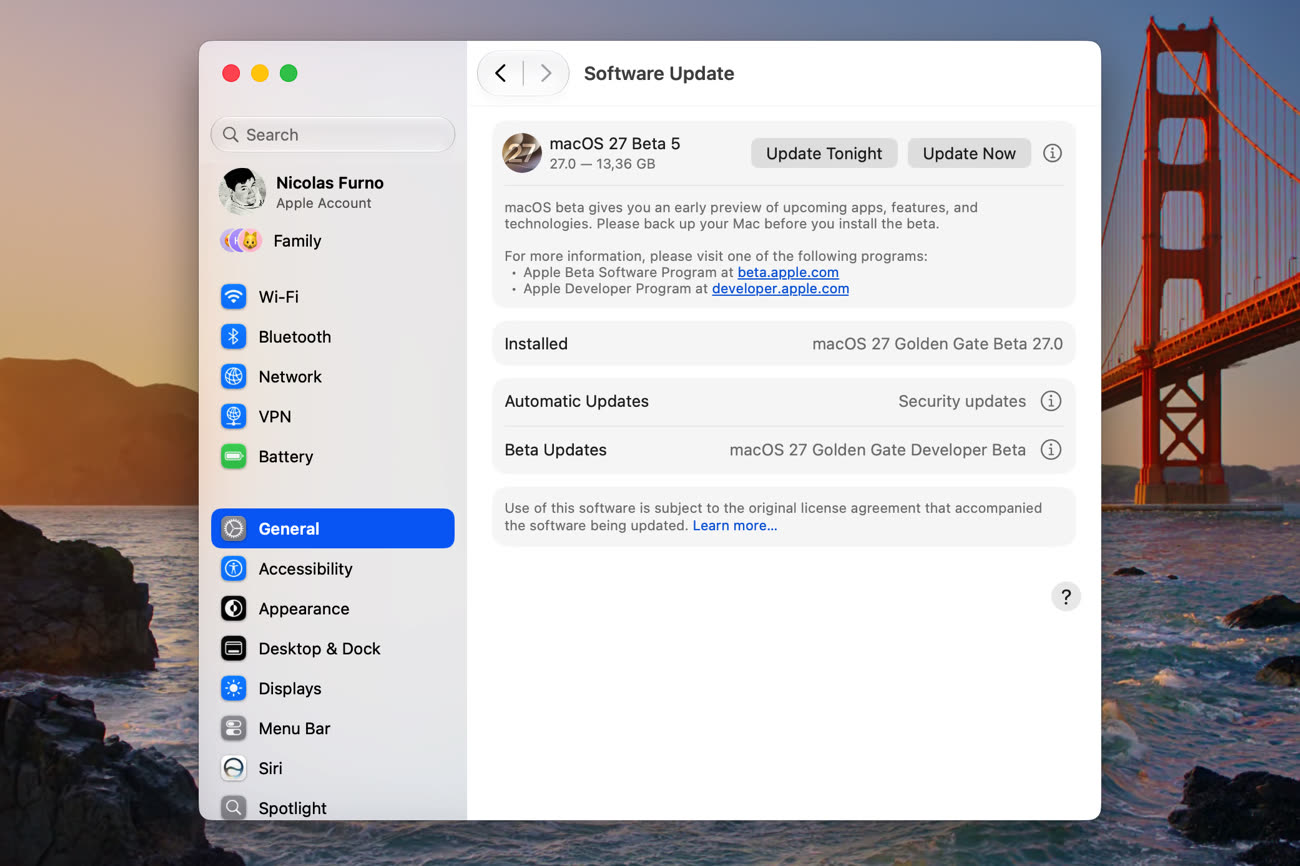Select the Displays sidebar item
Image resolution: width=1300 pixels, height=866 pixels.
pos(333,688)
